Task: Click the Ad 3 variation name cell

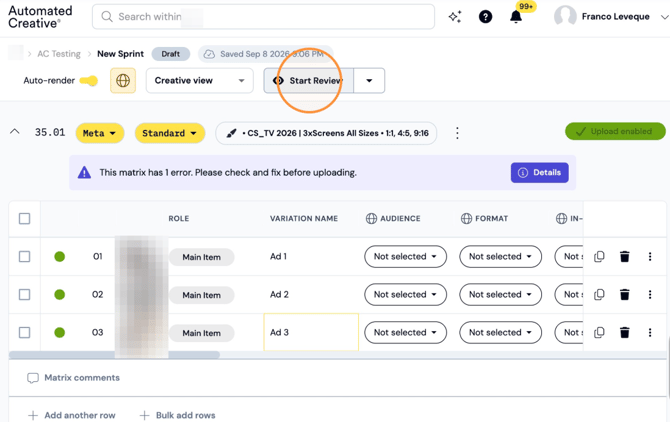Action: click(311, 332)
